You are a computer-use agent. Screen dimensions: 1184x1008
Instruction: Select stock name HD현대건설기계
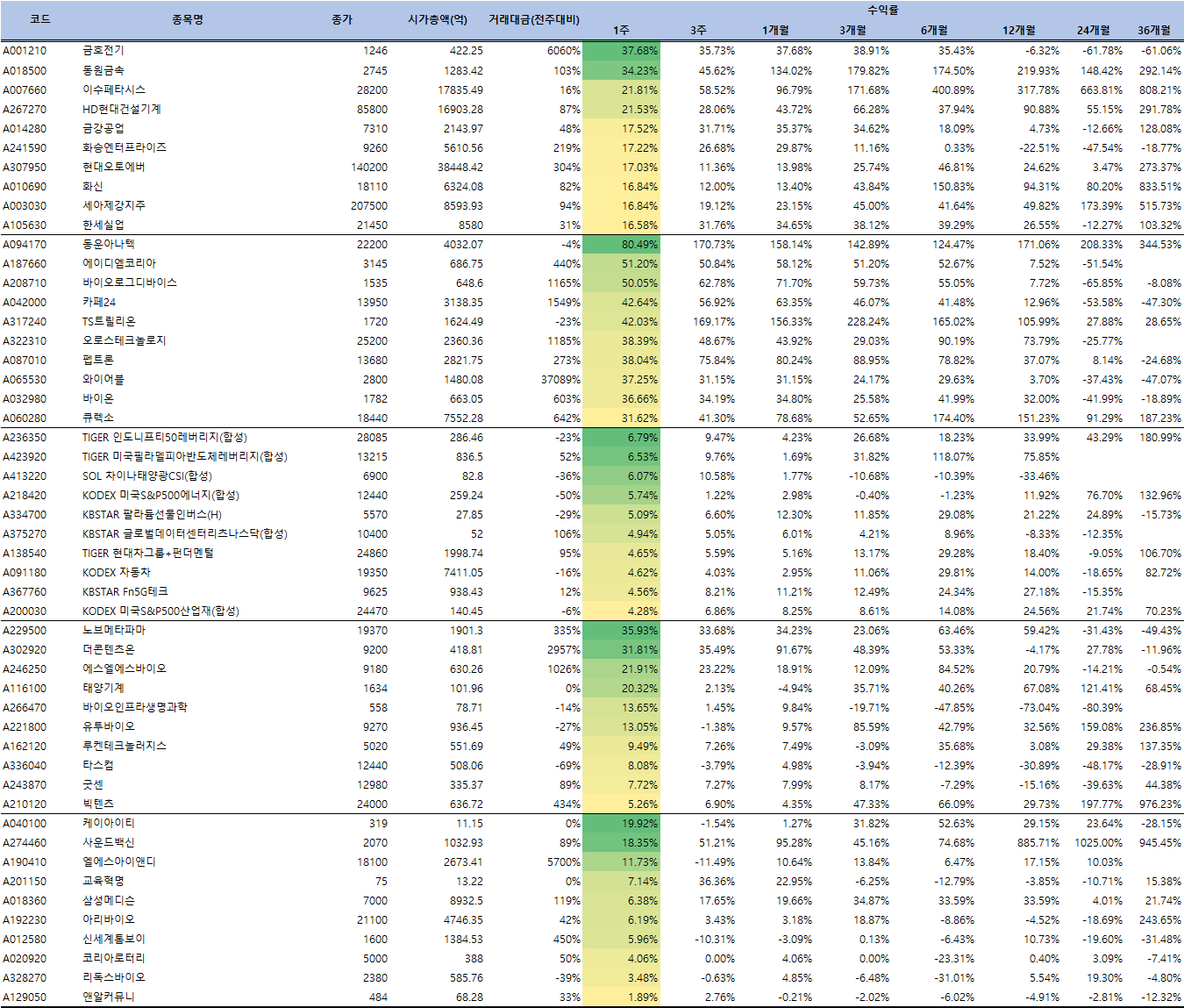click(122, 109)
